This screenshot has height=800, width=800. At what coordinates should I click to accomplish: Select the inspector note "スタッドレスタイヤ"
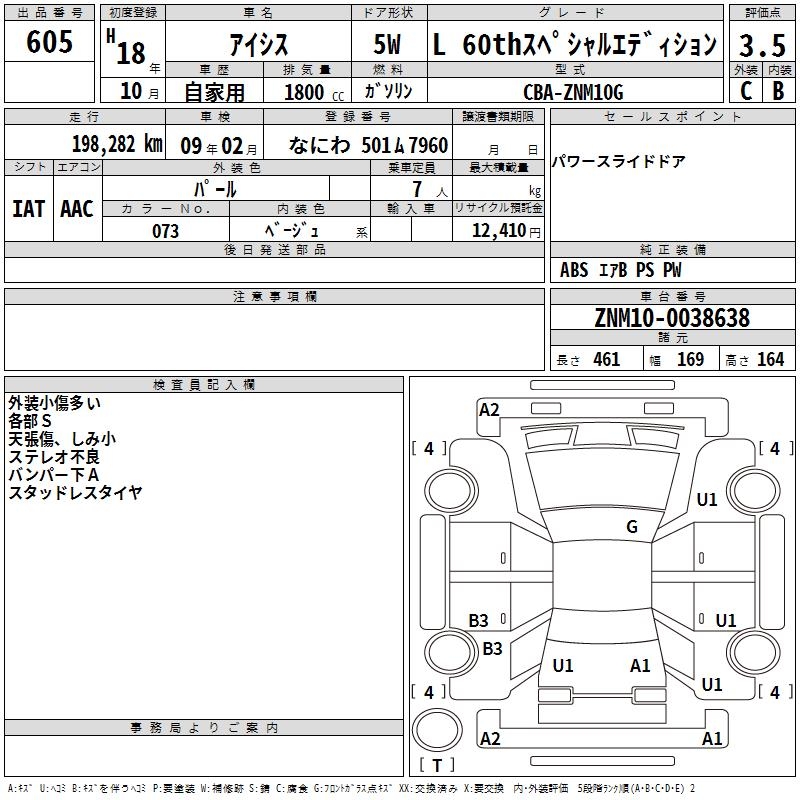point(75,492)
